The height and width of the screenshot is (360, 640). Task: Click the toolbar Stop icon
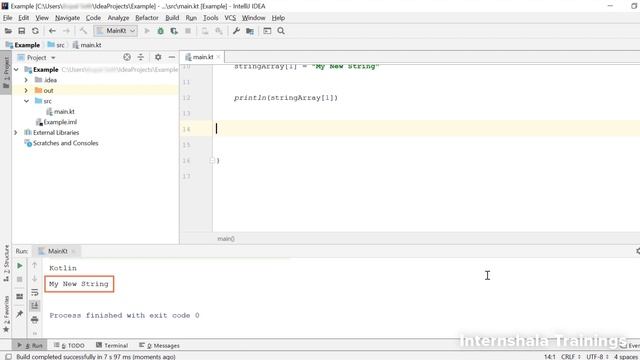coord(188,31)
